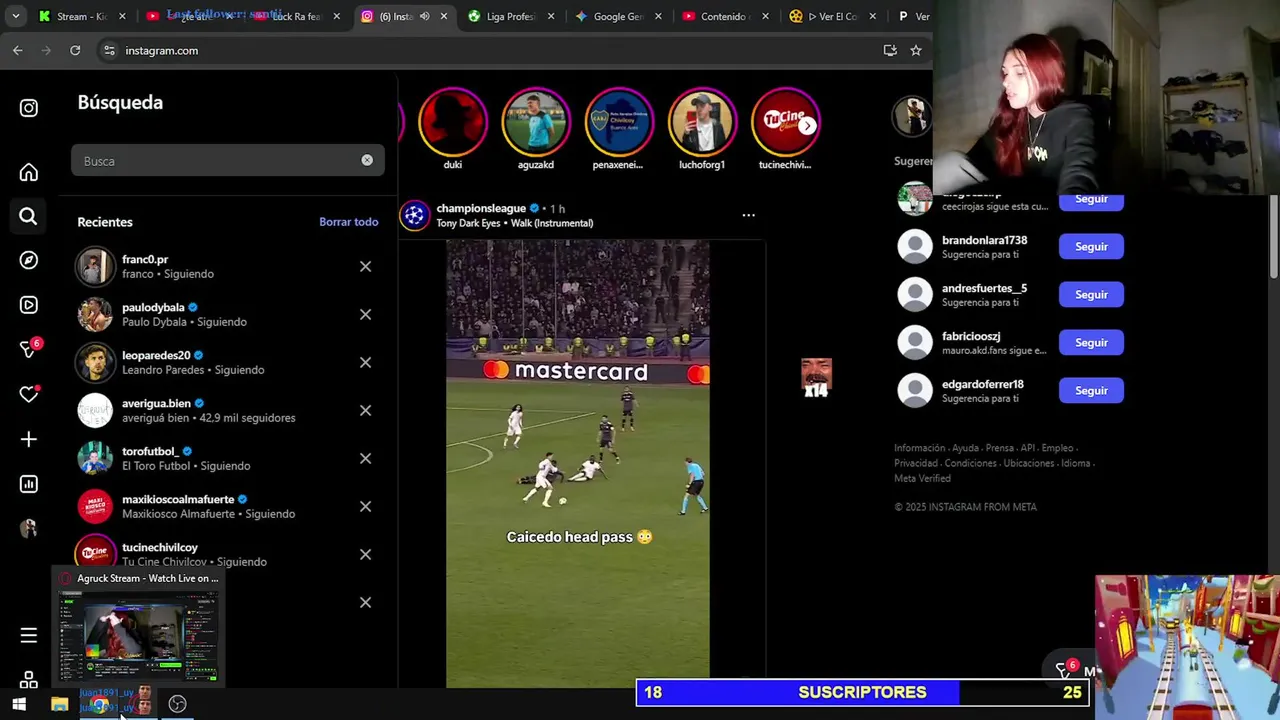Open the Explore compass icon
Screen dimensions: 1280x720
29,260
